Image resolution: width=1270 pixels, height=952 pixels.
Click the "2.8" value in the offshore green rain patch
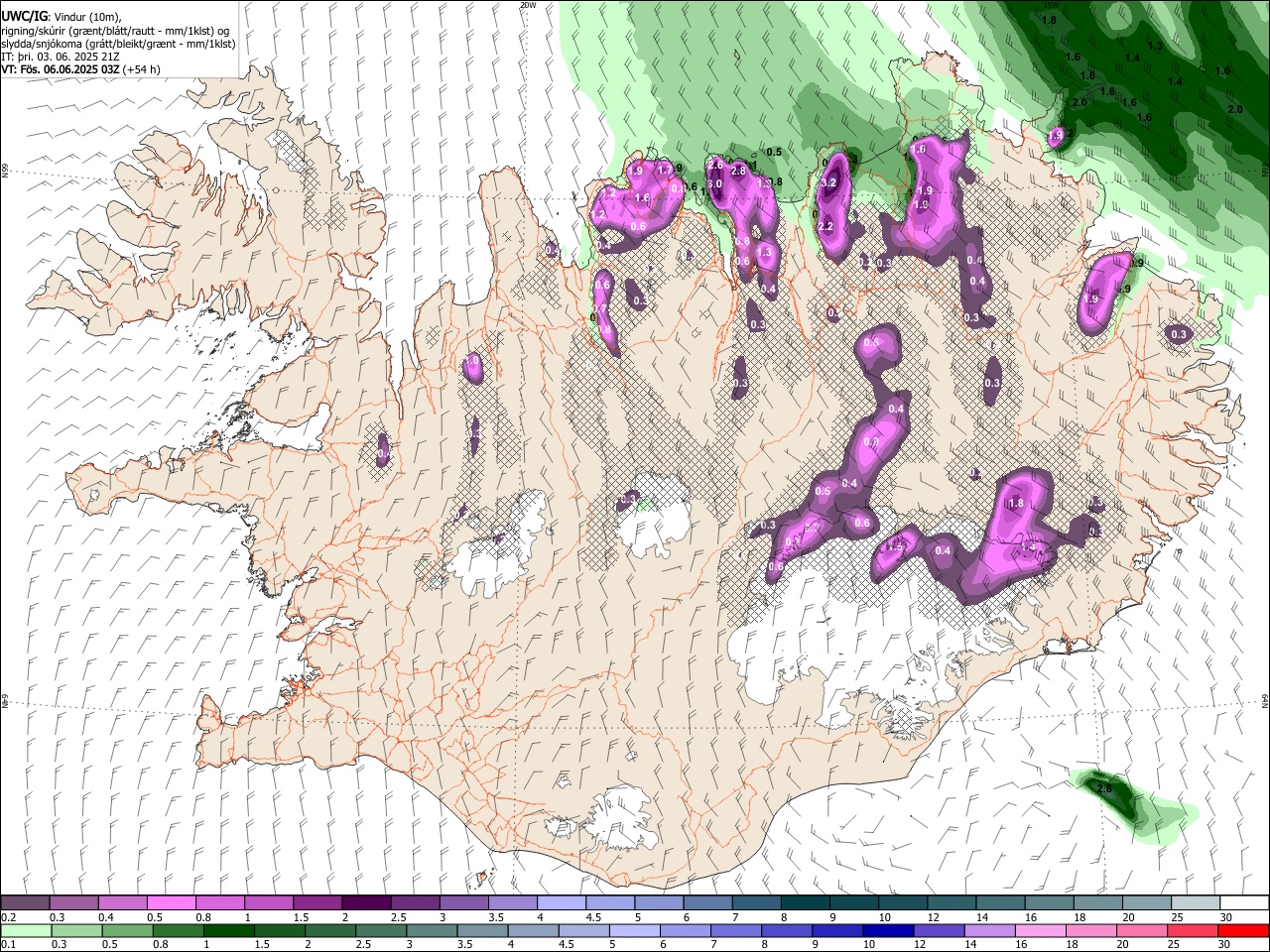pos(1103,788)
